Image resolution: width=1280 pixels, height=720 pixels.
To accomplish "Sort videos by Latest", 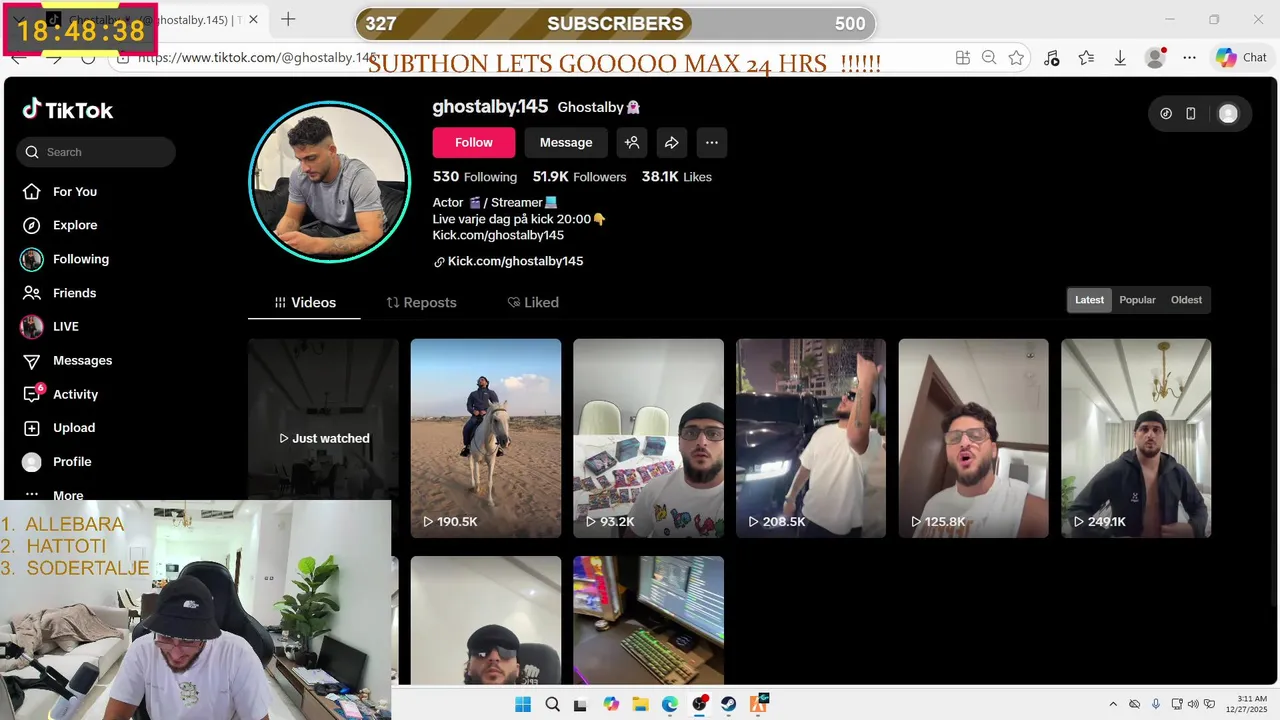I will pos(1089,300).
